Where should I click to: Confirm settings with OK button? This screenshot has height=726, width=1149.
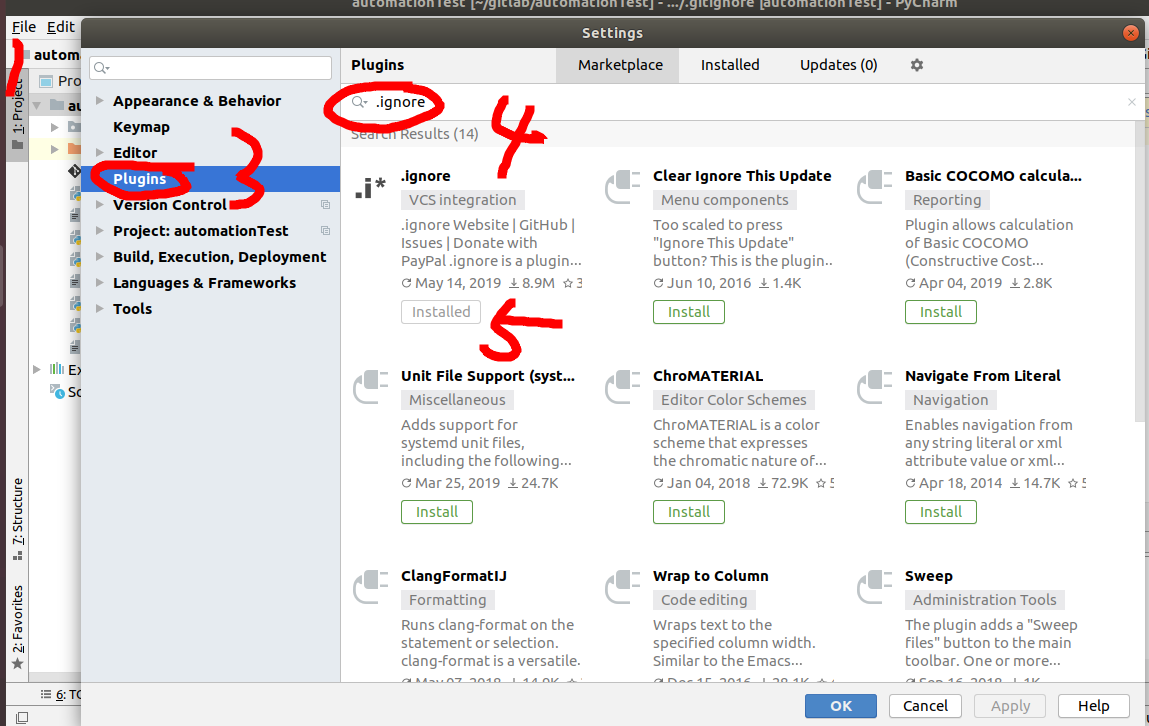click(x=840, y=706)
